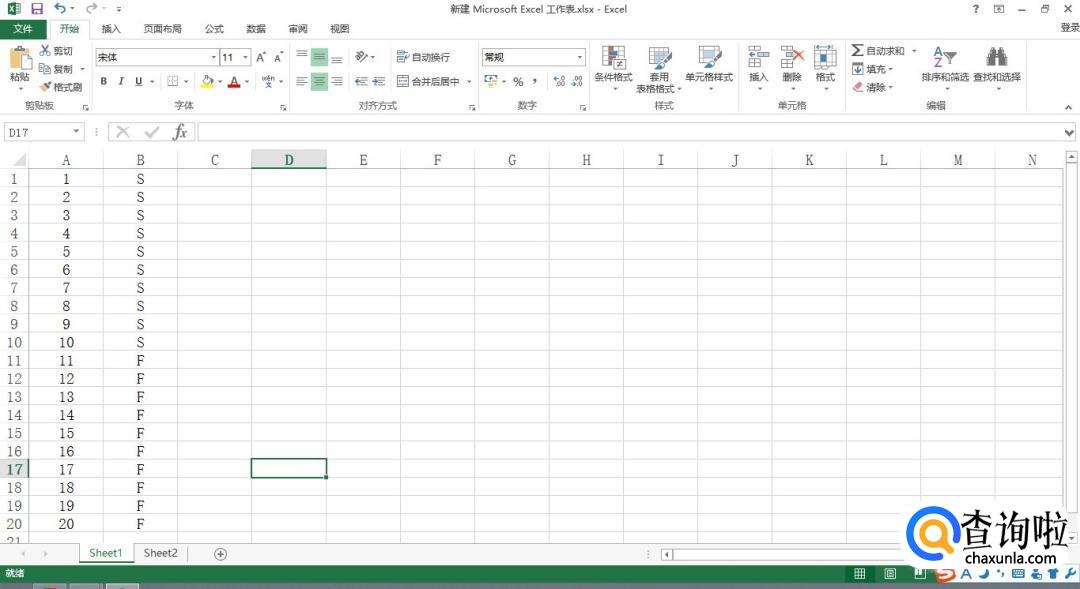Open accounting number format icon
The height and width of the screenshot is (589, 1080).
tap(490, 81)
